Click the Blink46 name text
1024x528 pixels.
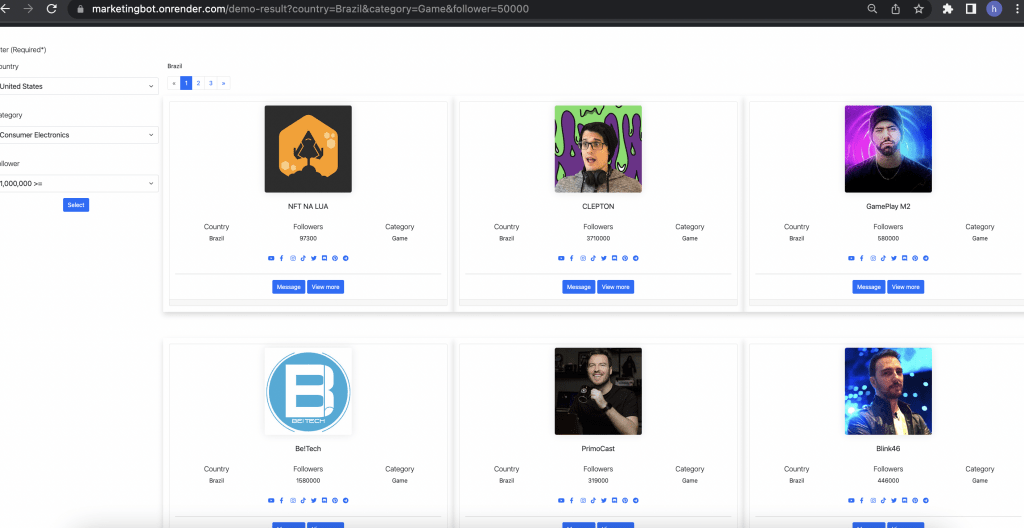tap(888, 449)
